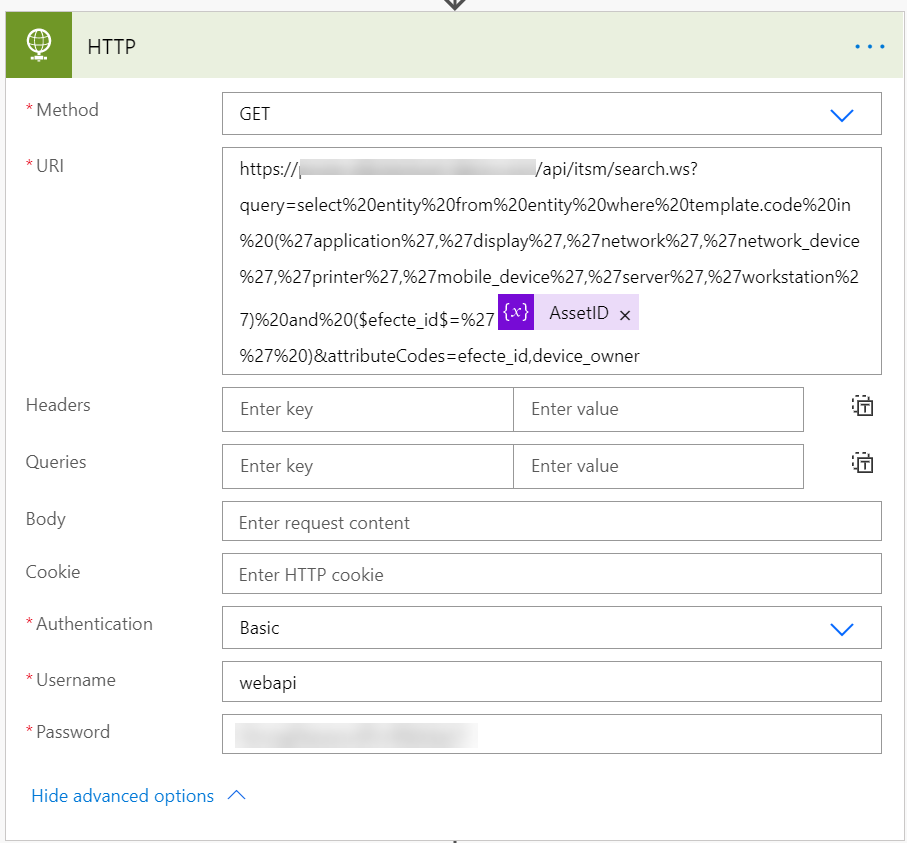Click the HTTP globe connector icon
The height and width of the screenshot is (843, 907).
[x=38, y=46]
